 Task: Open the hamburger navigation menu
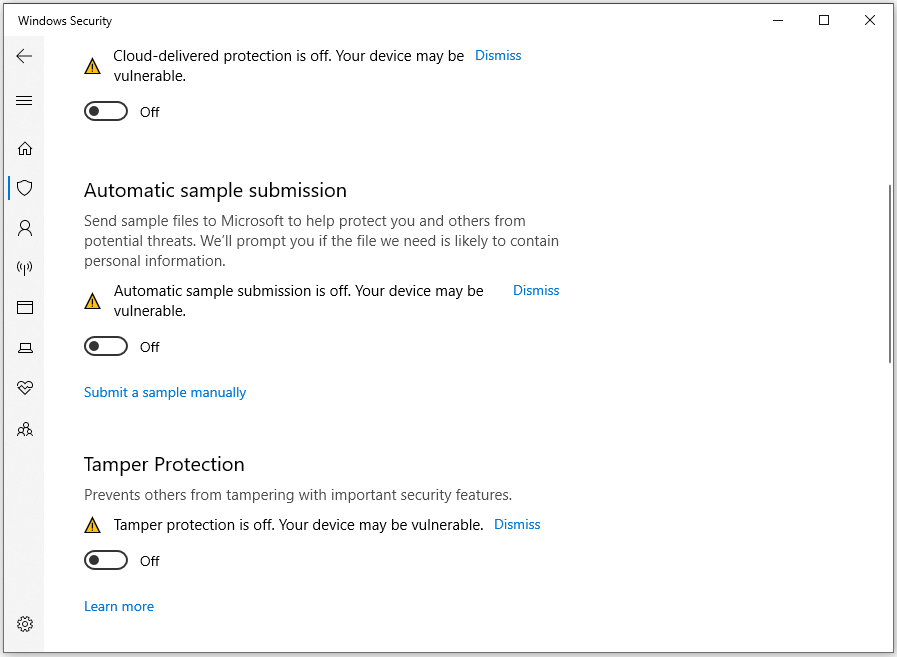[x=25, y=101]
